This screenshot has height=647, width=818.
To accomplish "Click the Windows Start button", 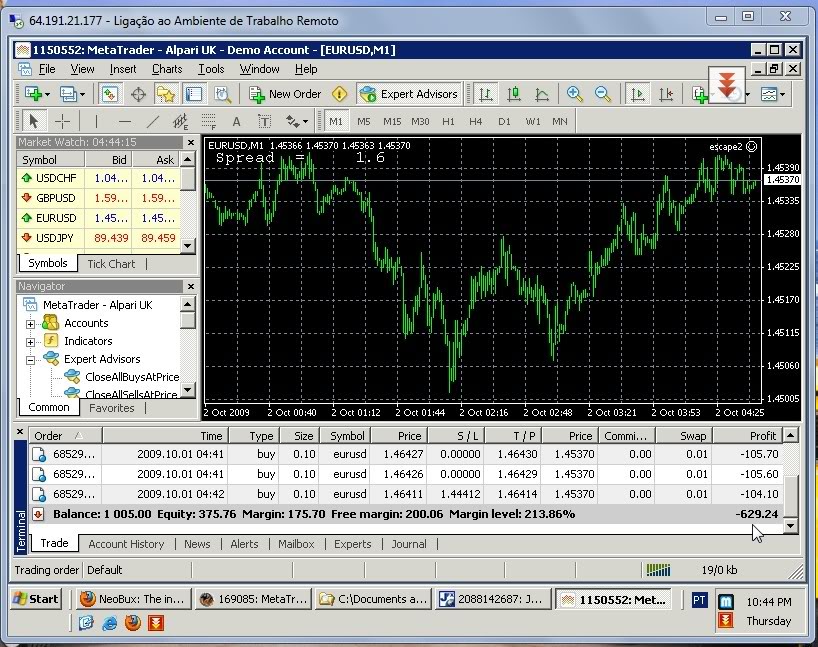I will tap(36, 600).
